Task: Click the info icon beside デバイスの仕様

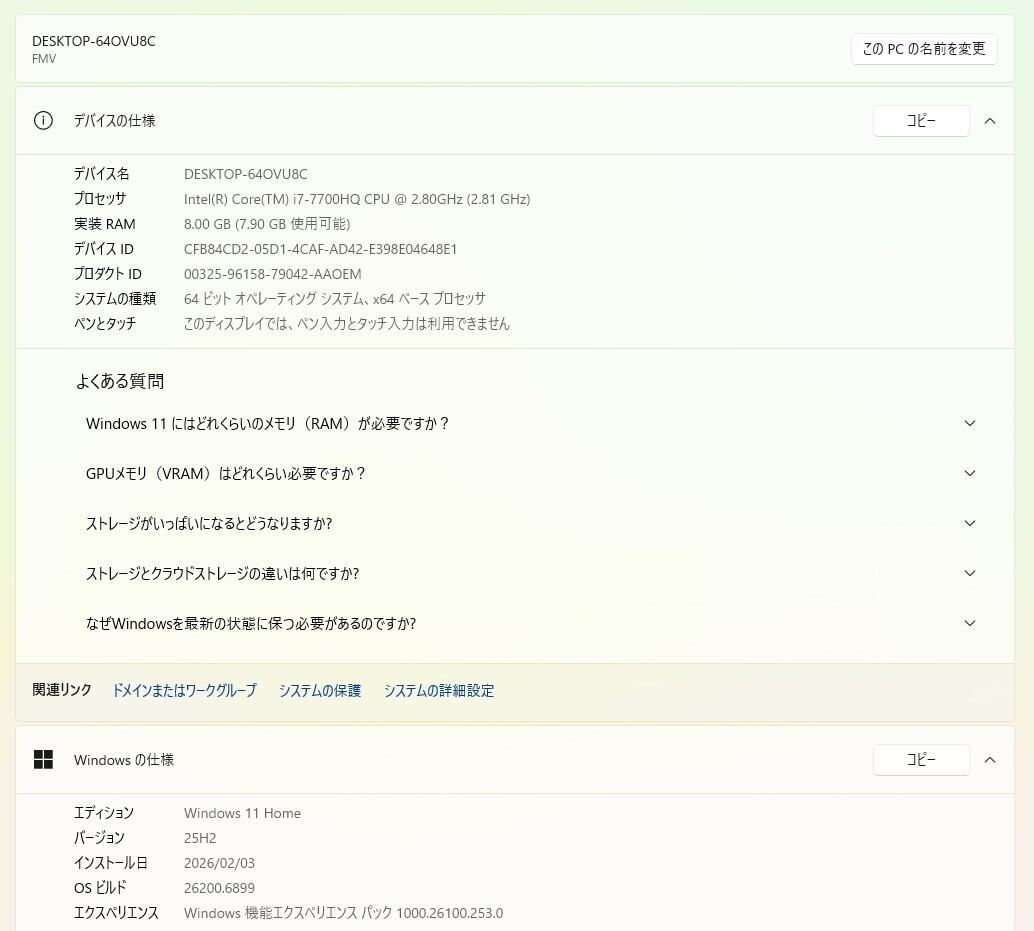Action: pos(43,121)
